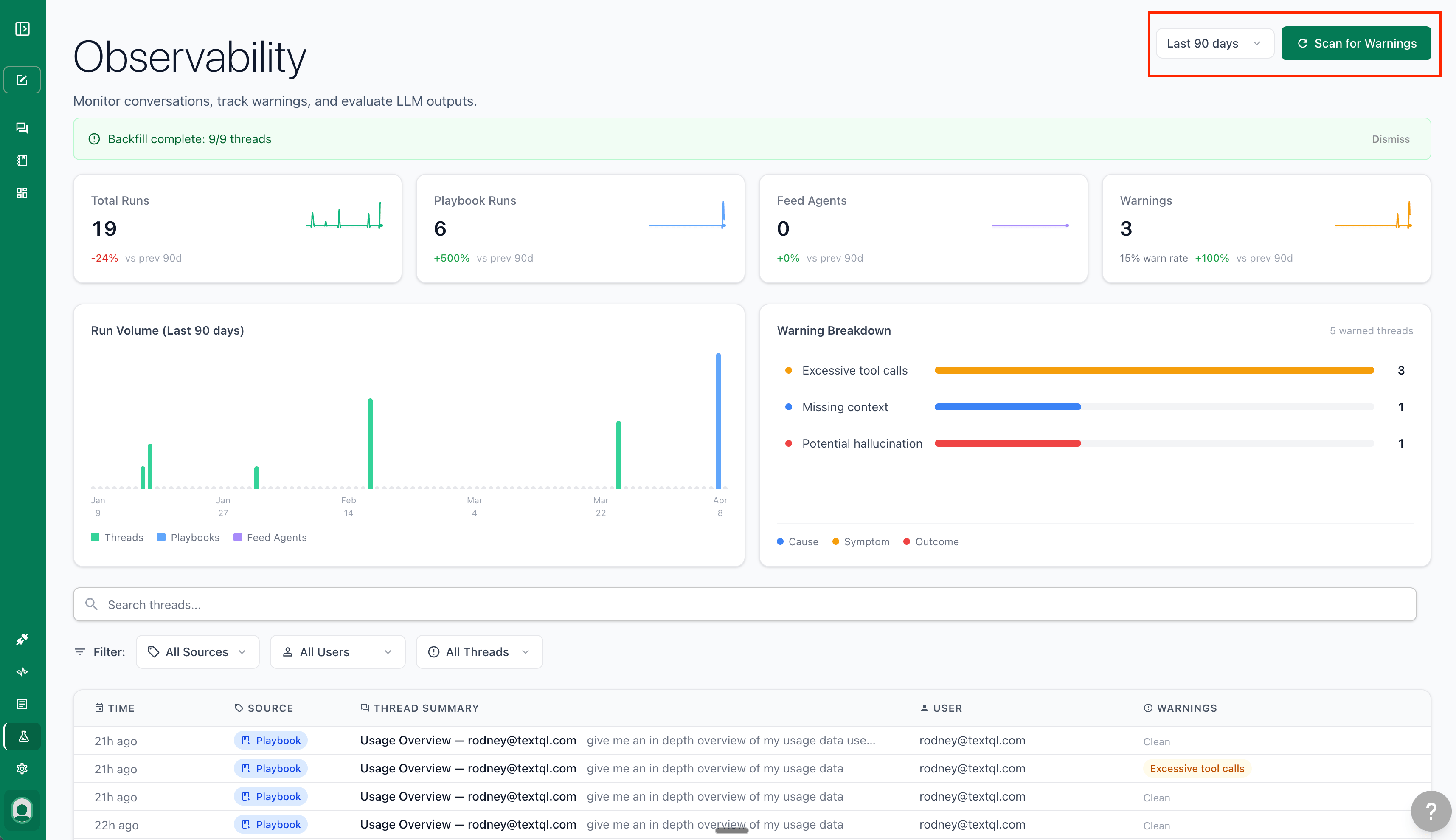Click the Playbook badge in the 22h ago row
The width and height of the screenshot is (1456, 840).
pos(270,824)
